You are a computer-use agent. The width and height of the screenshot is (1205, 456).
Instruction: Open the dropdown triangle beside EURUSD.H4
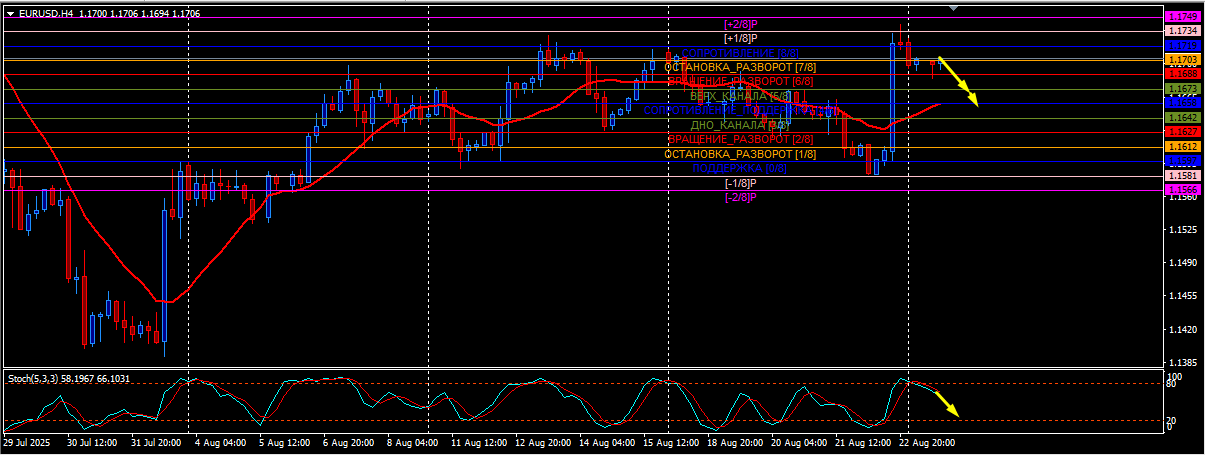pyautogui.click(x=10, y=15)
